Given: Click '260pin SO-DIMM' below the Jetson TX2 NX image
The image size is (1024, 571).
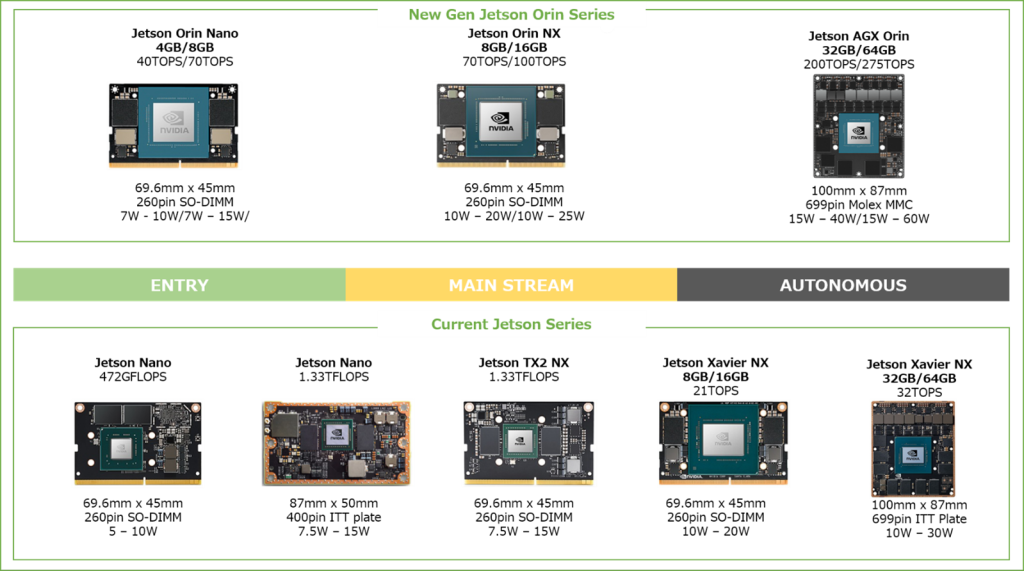Looking at the screenshot, I should (x=524, y=517).
